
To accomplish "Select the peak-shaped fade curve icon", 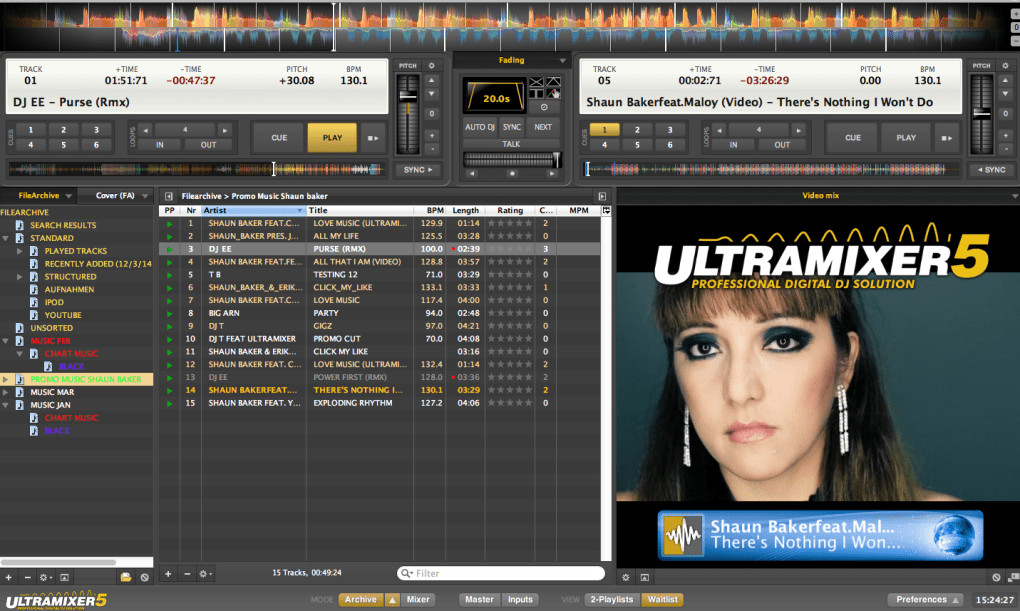I will coord(553,82).
